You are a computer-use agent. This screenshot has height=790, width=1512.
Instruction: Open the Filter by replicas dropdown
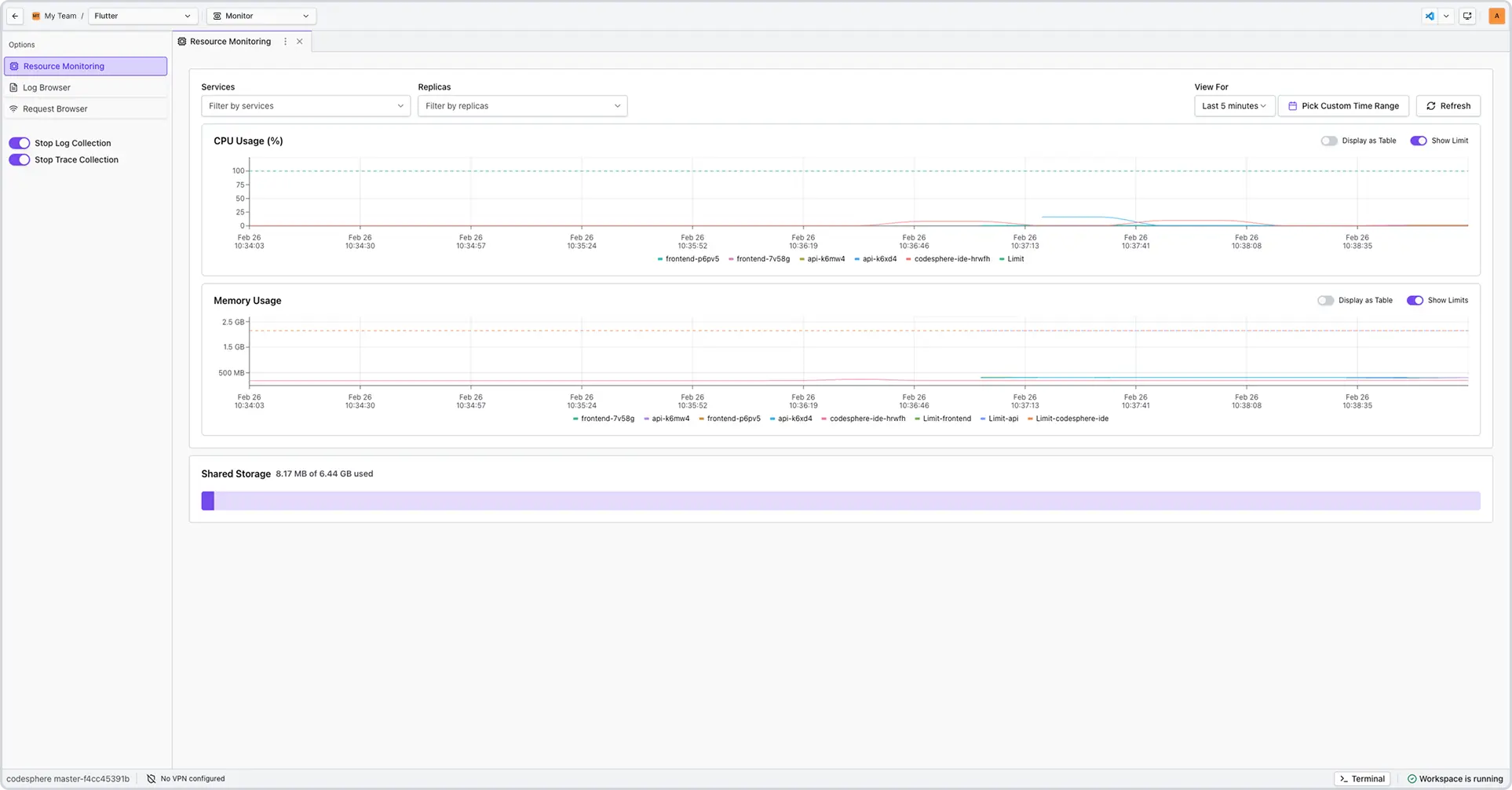[x=522, y=105]
